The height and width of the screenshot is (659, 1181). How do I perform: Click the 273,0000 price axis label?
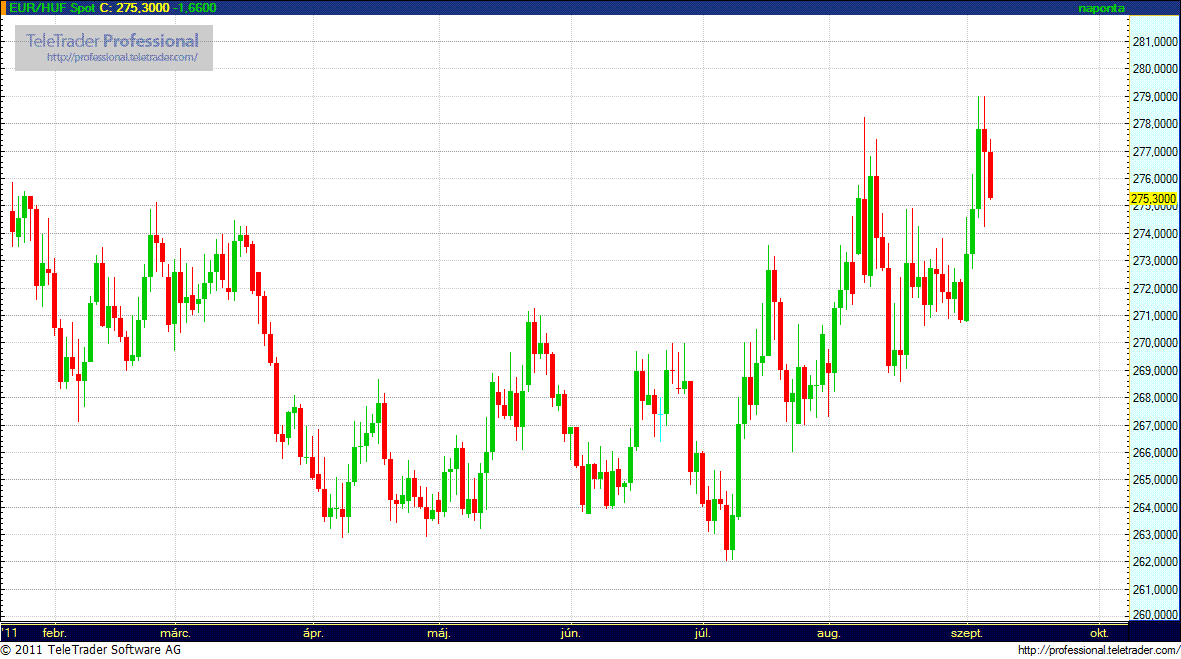pos(1155,261)
